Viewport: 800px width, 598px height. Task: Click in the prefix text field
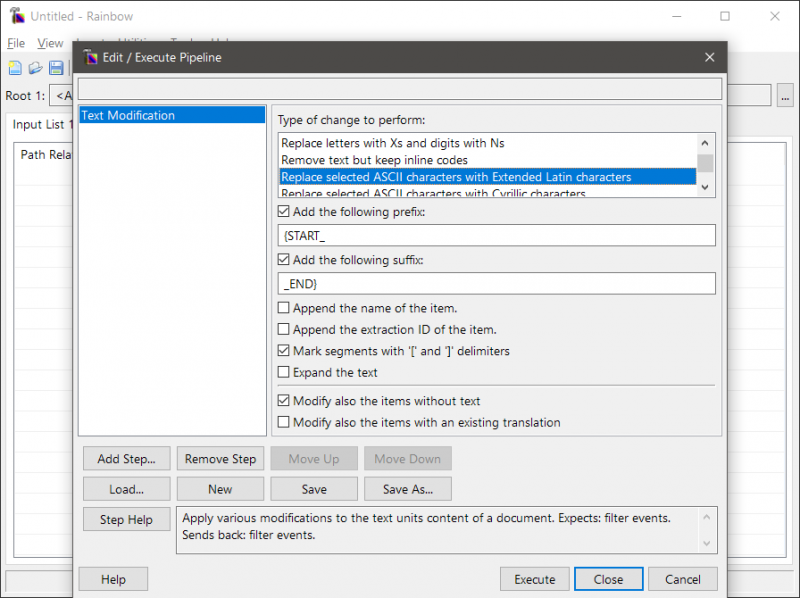tap(496, 235)
